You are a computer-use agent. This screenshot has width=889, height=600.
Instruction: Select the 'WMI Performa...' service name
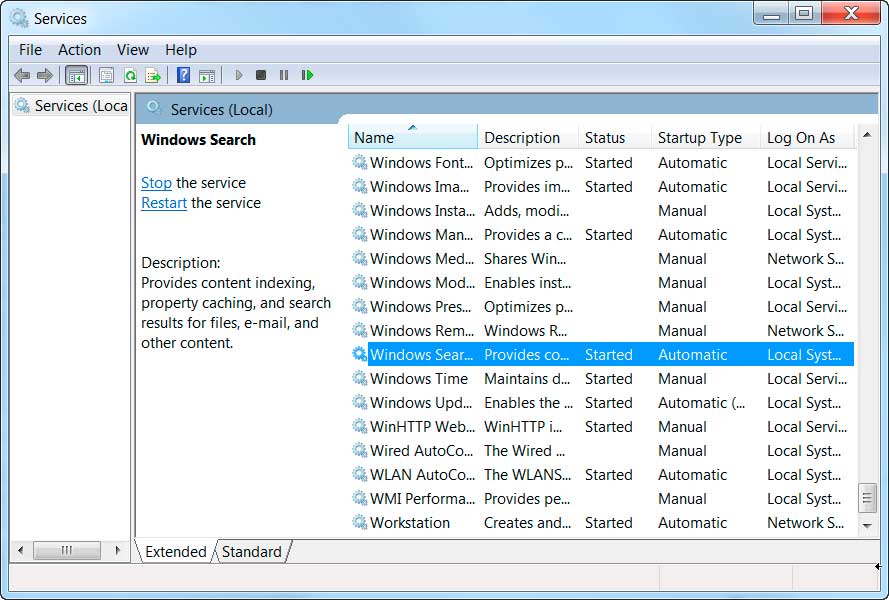(422, 498)
